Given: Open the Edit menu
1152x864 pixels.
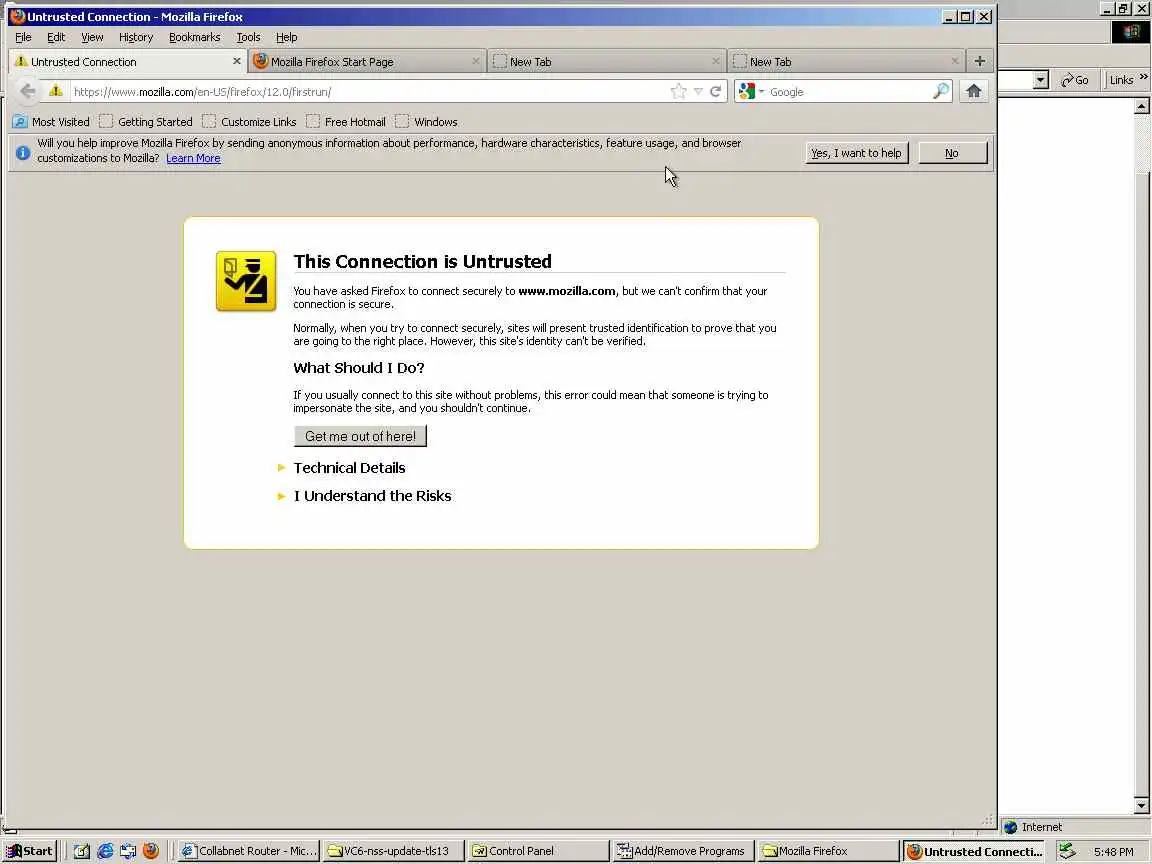Looking at the screenshot, I should pos(56,37).
